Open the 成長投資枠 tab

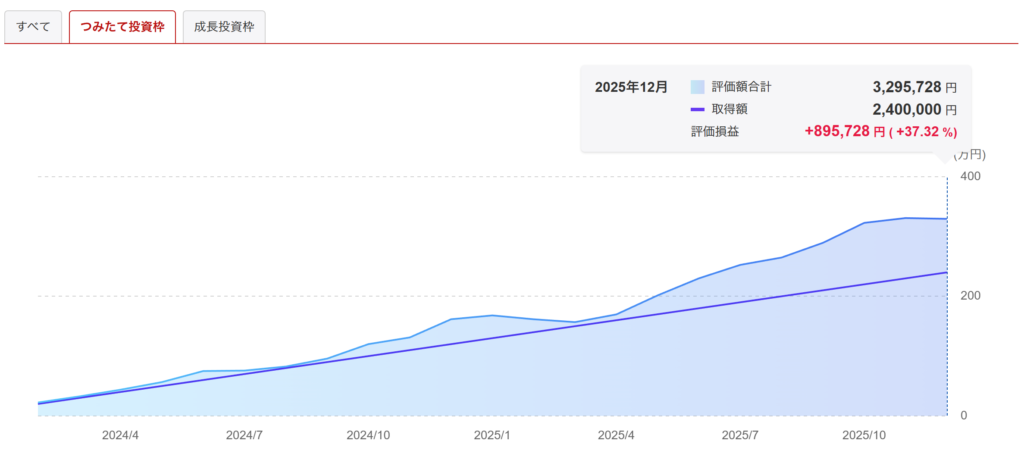click(x=223, y=27)
